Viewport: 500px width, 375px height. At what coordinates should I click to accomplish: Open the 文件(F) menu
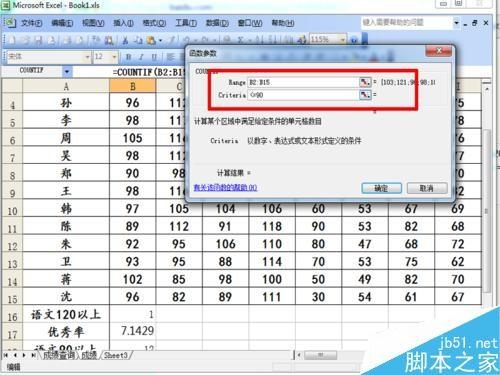coord(32,23)
